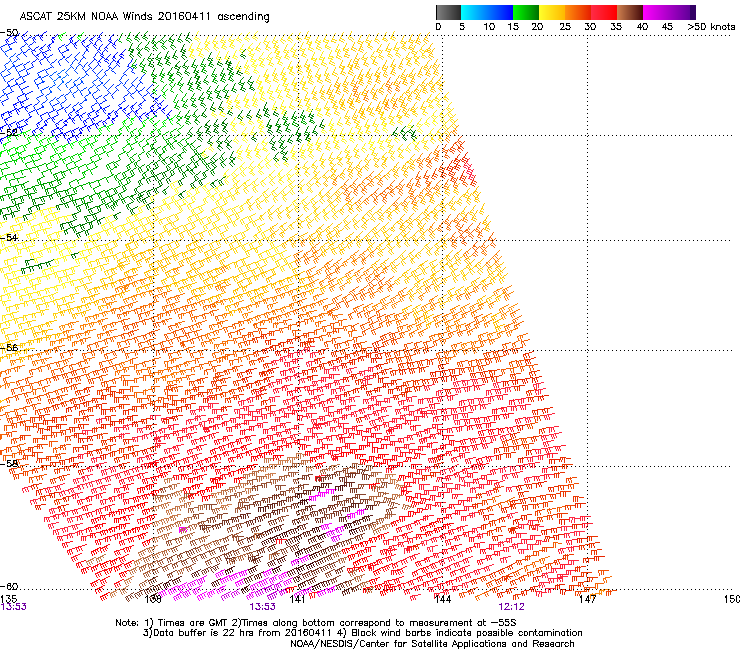
Task: Click the '20' value on the legend scale
Action: click(x=537, y=27)
